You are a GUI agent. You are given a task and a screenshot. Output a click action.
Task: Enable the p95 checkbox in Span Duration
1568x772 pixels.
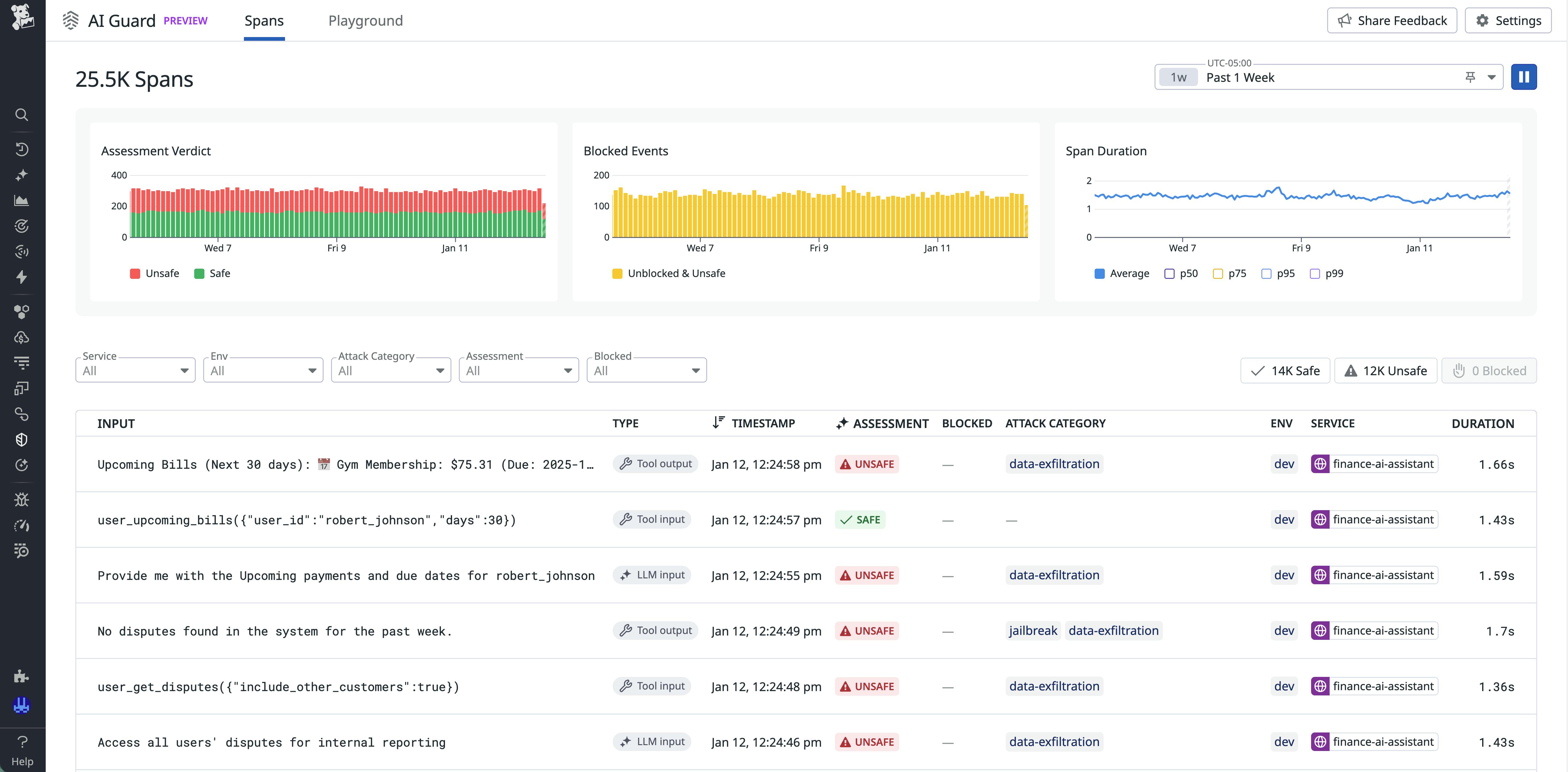pyautogui.click(x=1267, y=273)
